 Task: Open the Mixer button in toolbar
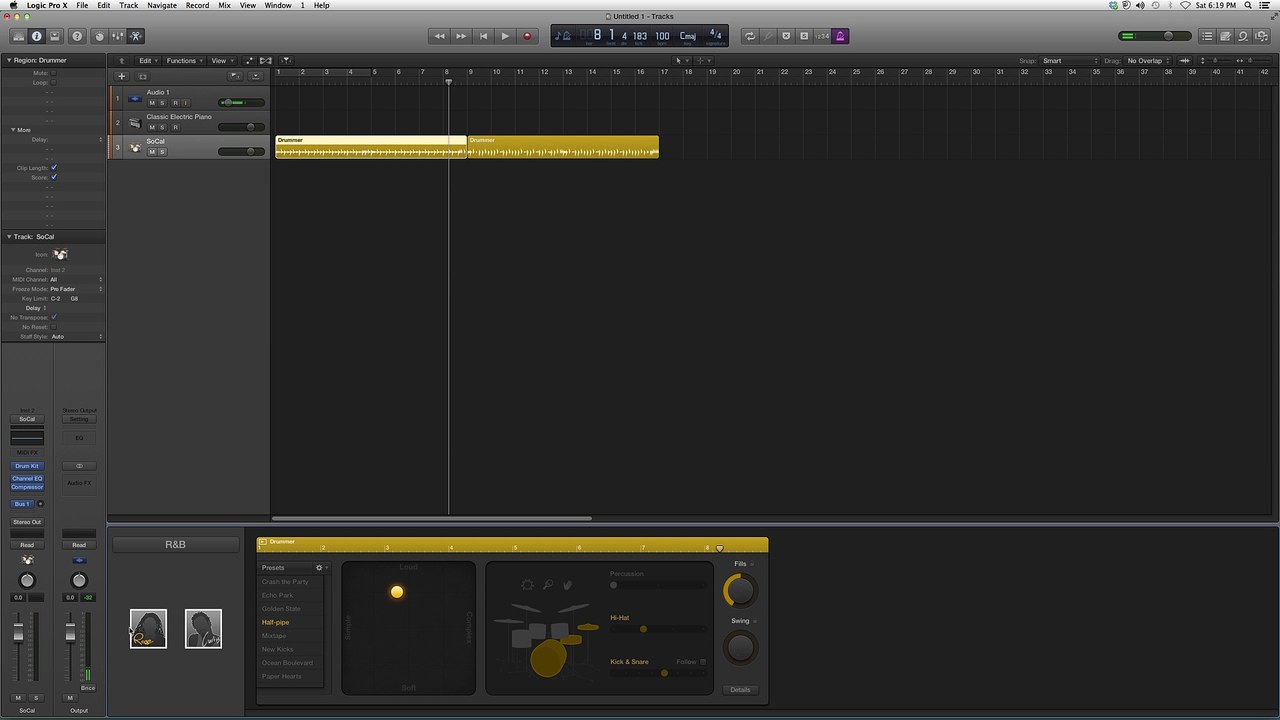tap(117, 36)
